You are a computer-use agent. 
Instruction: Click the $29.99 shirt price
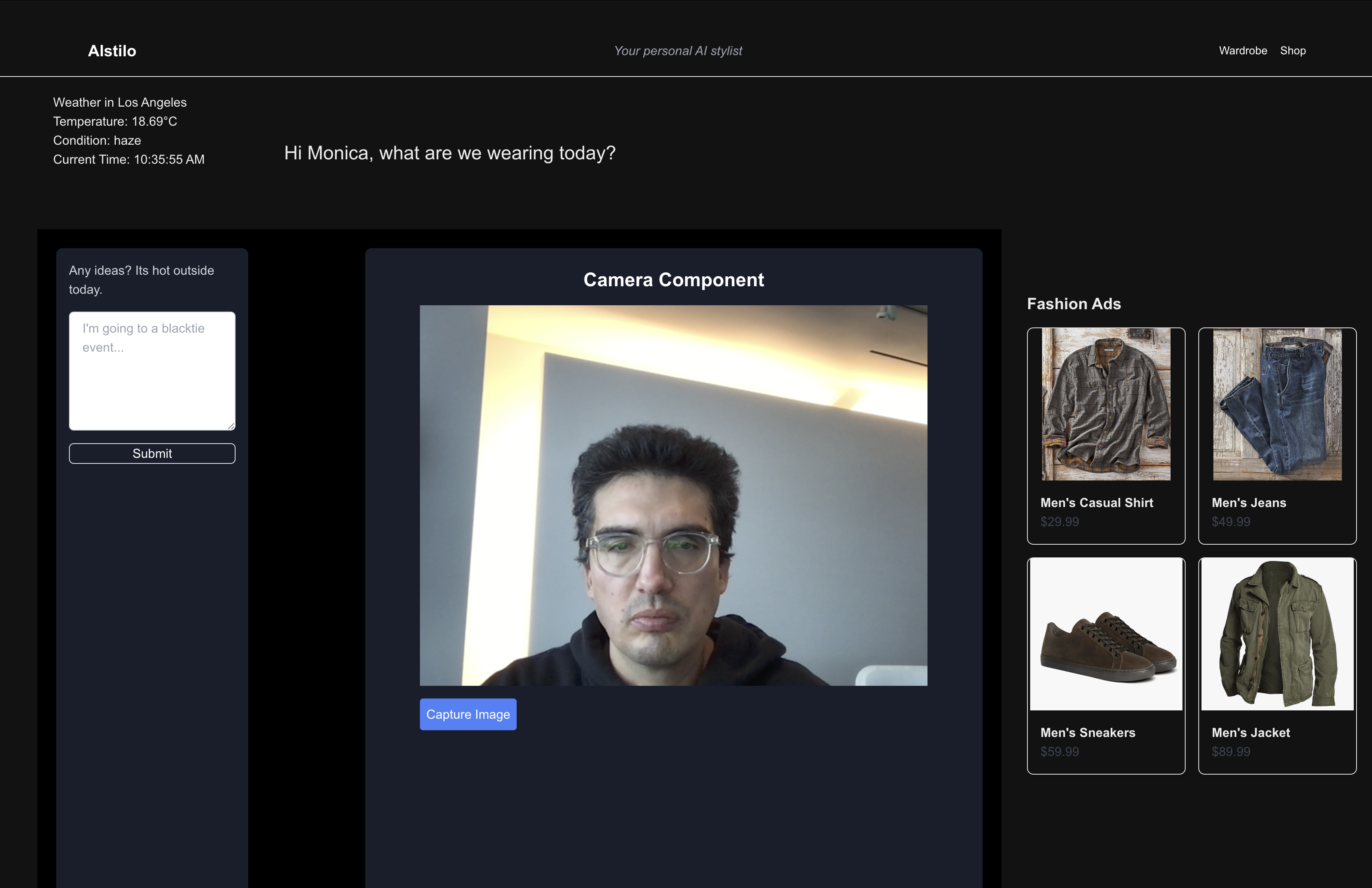[x=1059, y=522]
